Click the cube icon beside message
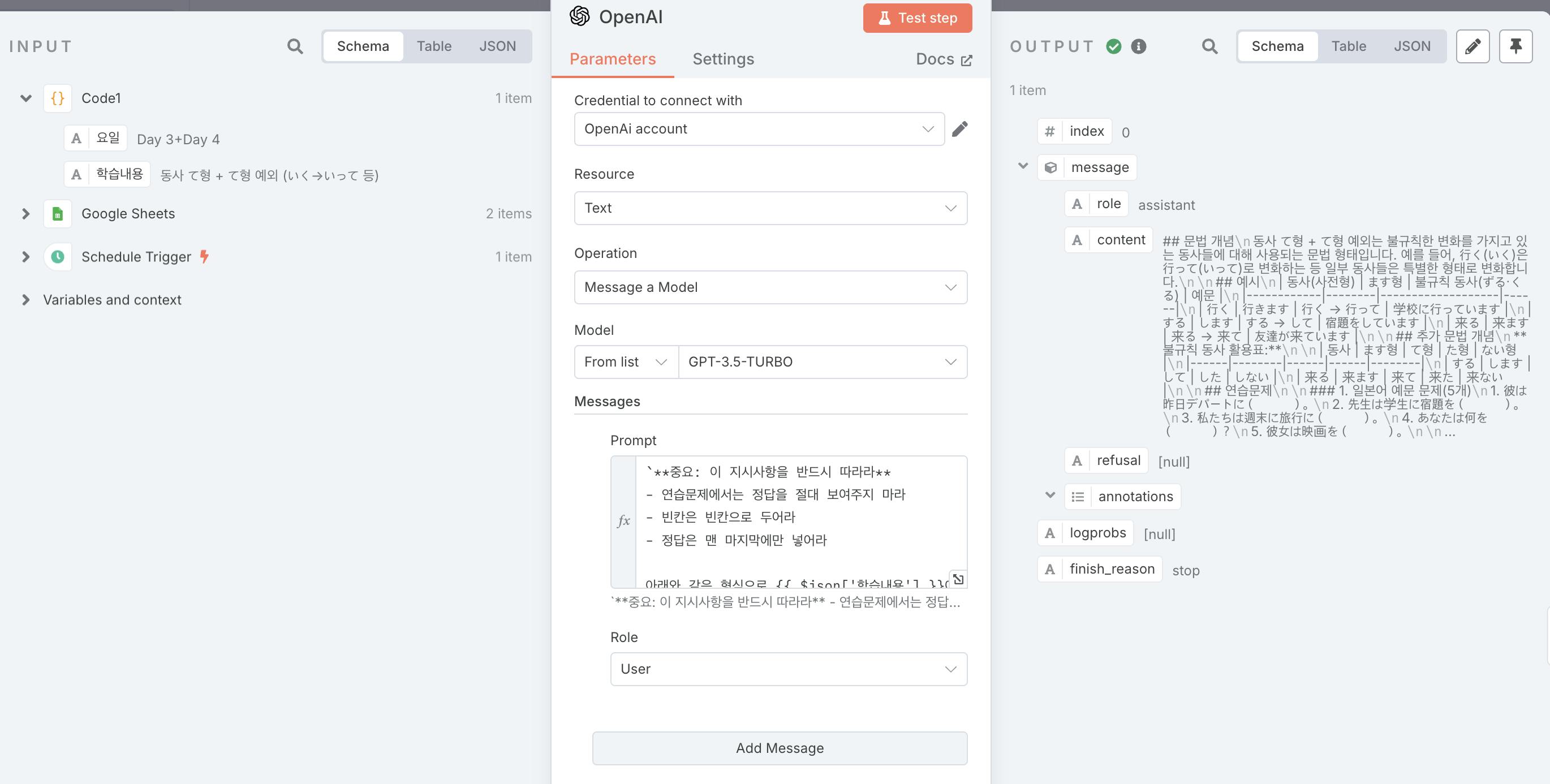 click(1050, 167)
